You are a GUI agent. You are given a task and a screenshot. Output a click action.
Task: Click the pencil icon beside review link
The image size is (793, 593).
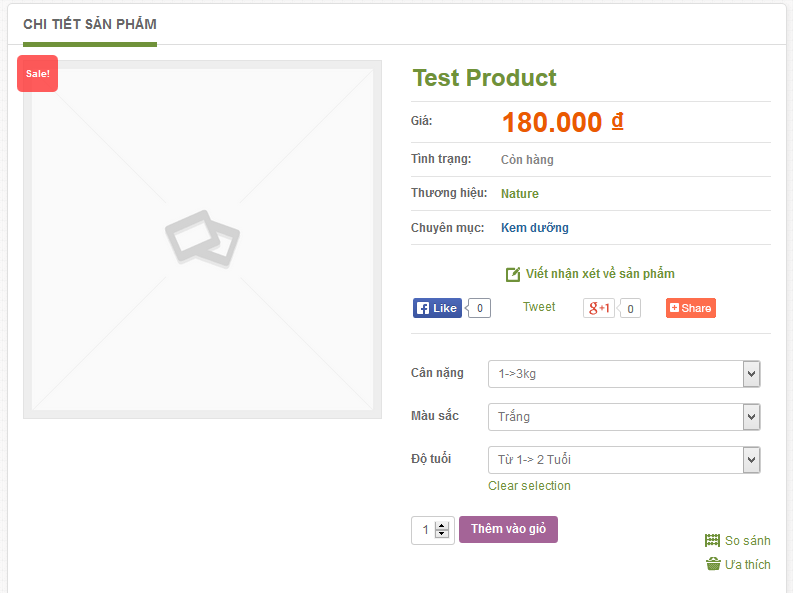click(513, 274)
